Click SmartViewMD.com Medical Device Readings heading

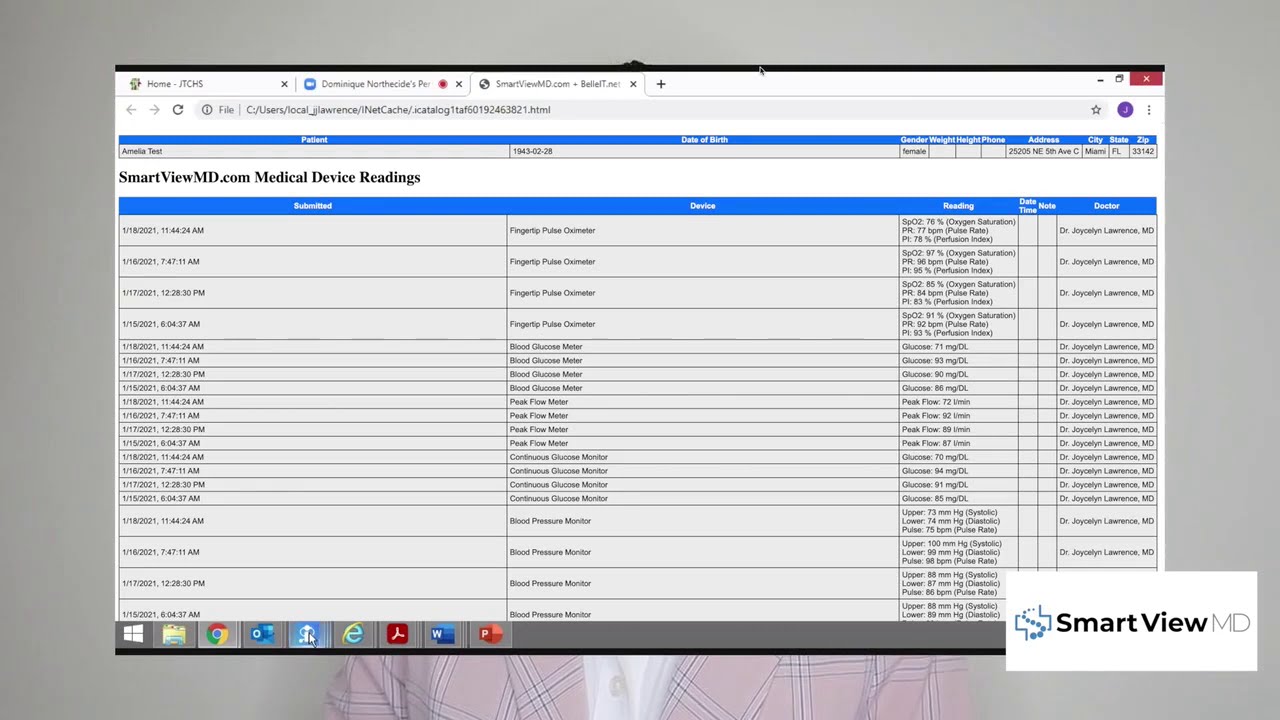[x=269, y=178]
